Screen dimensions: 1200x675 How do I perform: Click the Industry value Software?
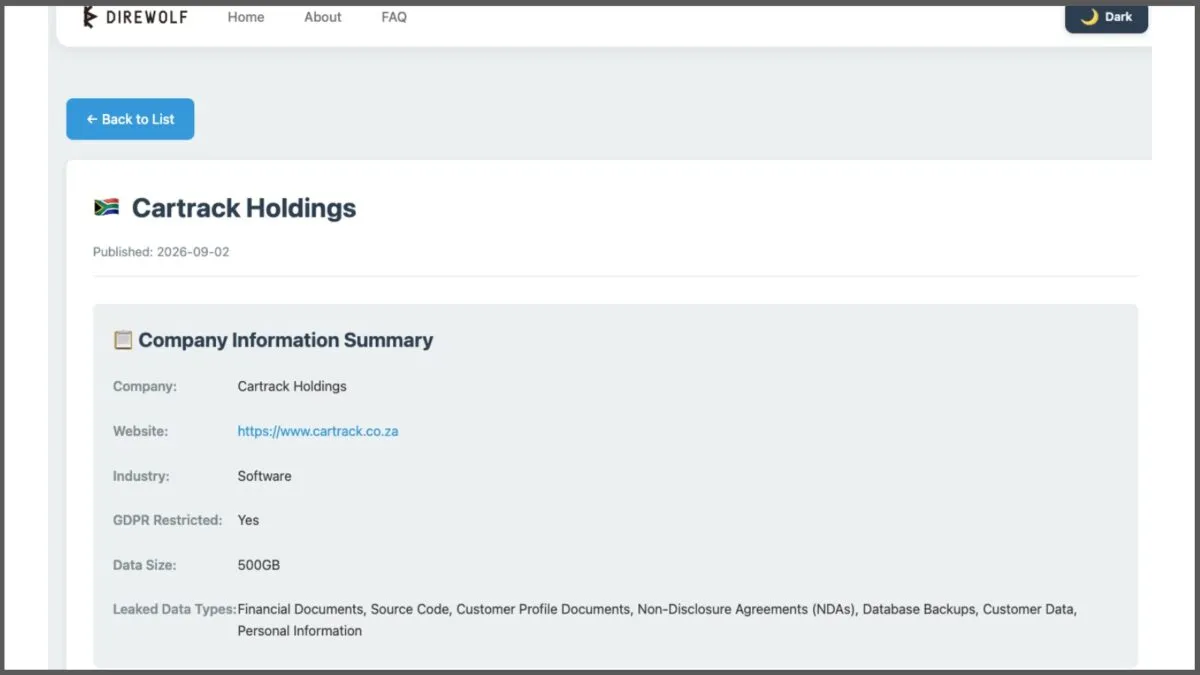point(265,476)
